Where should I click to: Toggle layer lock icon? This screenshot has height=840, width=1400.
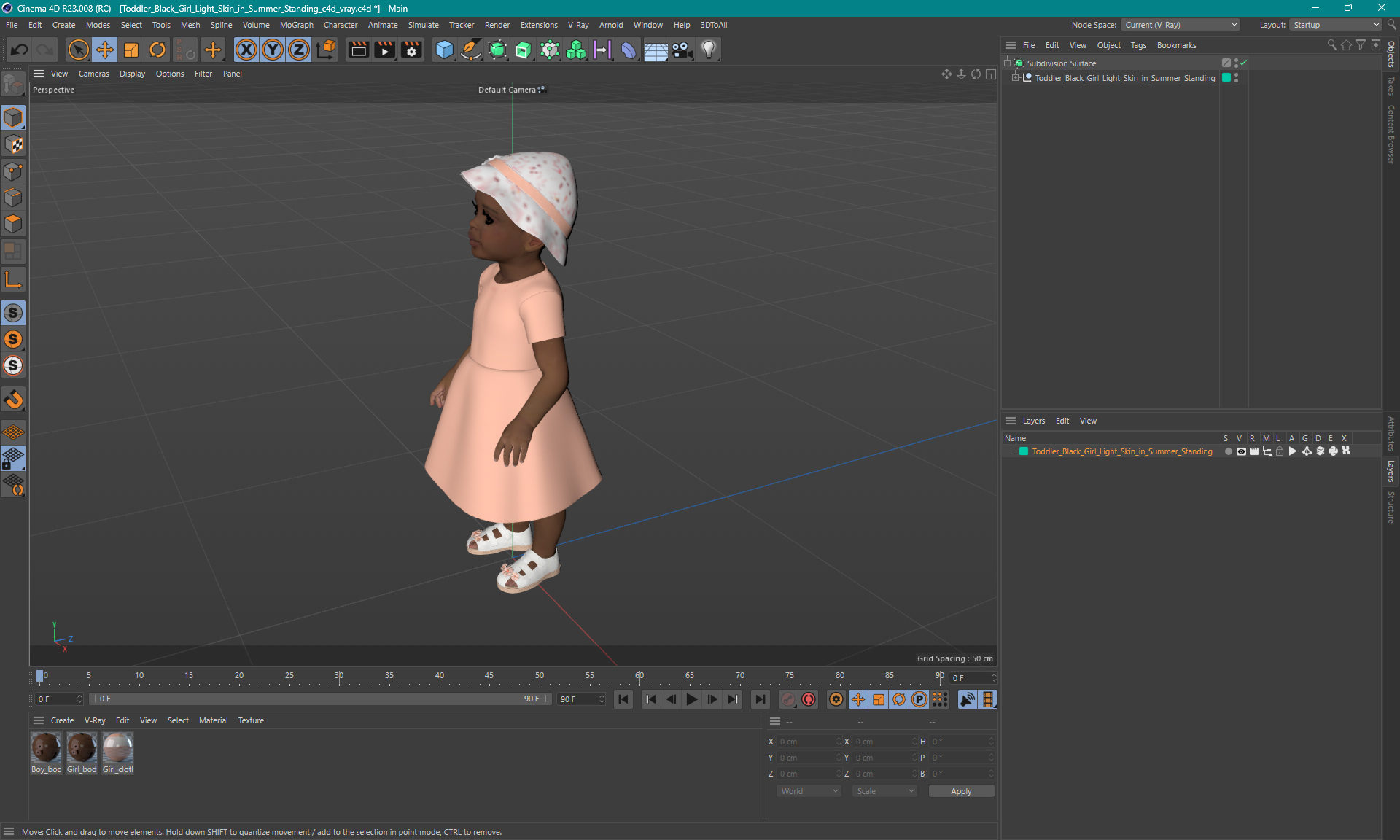click(1280, 451)
